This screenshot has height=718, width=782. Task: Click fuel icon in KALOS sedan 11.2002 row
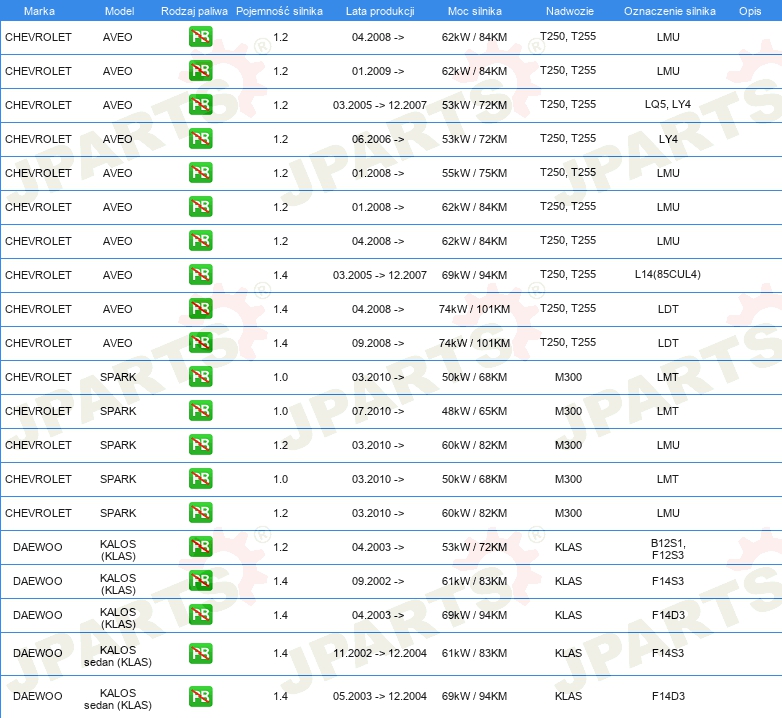click(x=200, y=653)
